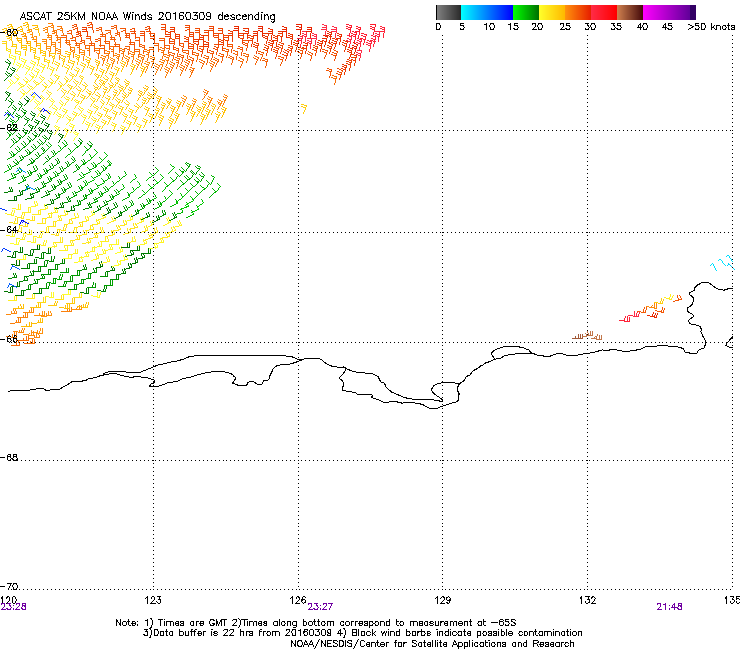Screen dimensions: 740x650
Task: Click the latitude label '-64'
Action: coord(9,229)
